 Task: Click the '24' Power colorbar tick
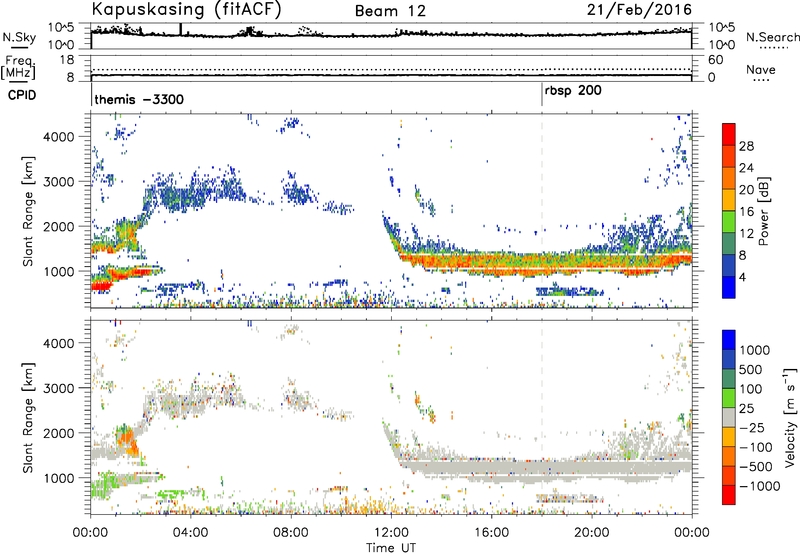coord(746,168)
